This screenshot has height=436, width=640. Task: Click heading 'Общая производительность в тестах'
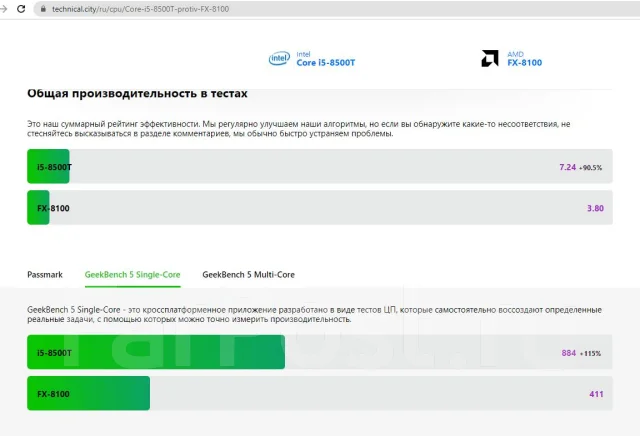[x=137, y=93]
